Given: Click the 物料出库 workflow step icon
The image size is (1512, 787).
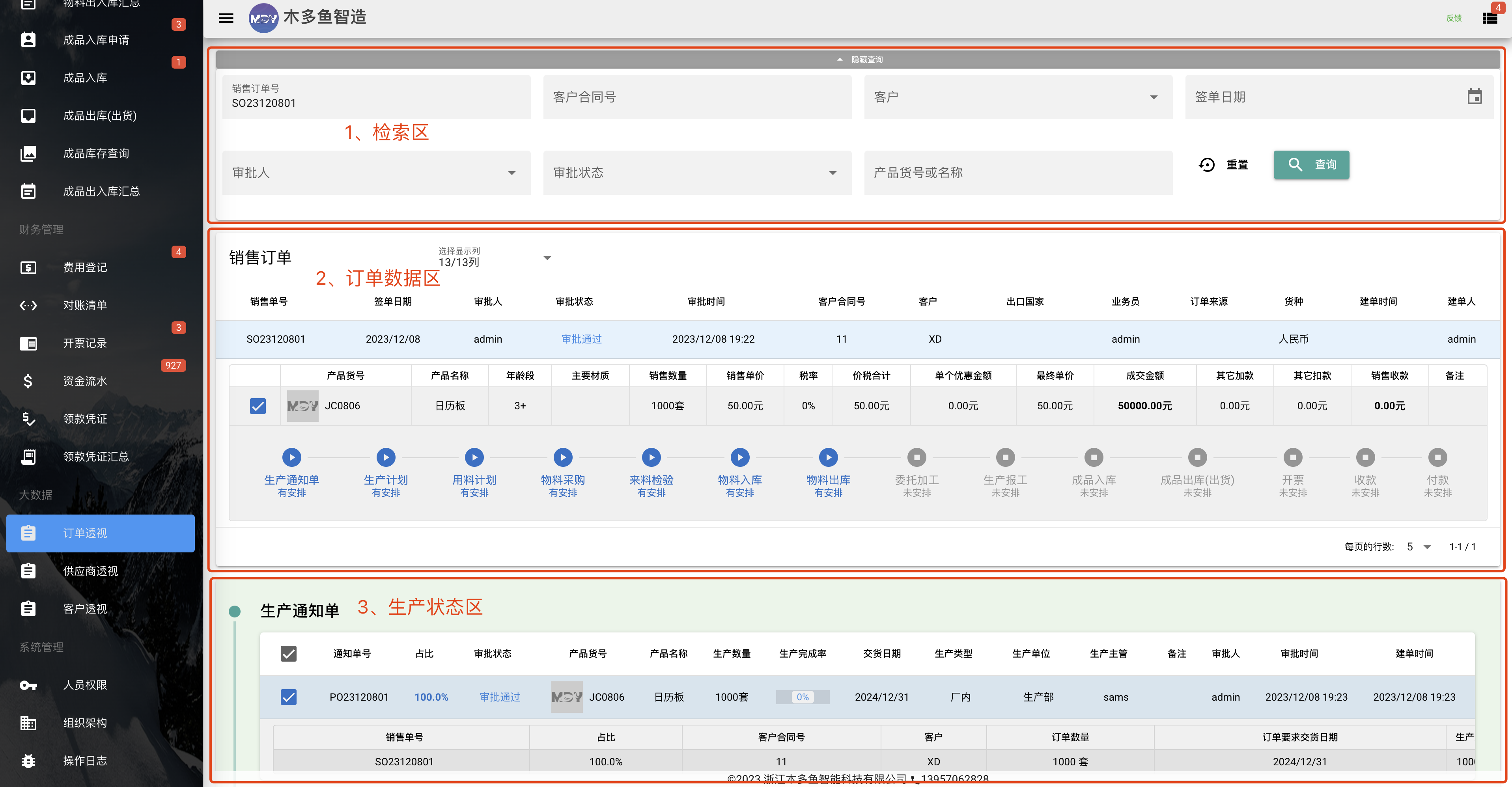Looking at the screenshot, I should (x=828, y=457).
